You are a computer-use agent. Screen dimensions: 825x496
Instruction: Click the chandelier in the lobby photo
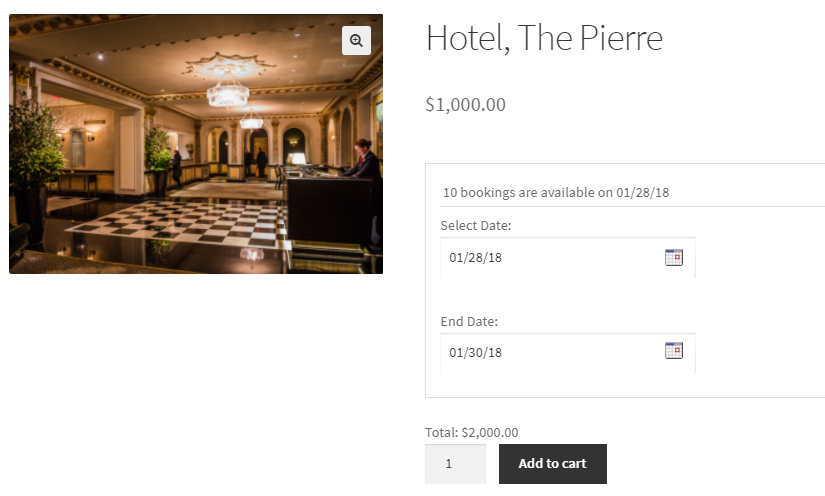(x=227, y=92)
